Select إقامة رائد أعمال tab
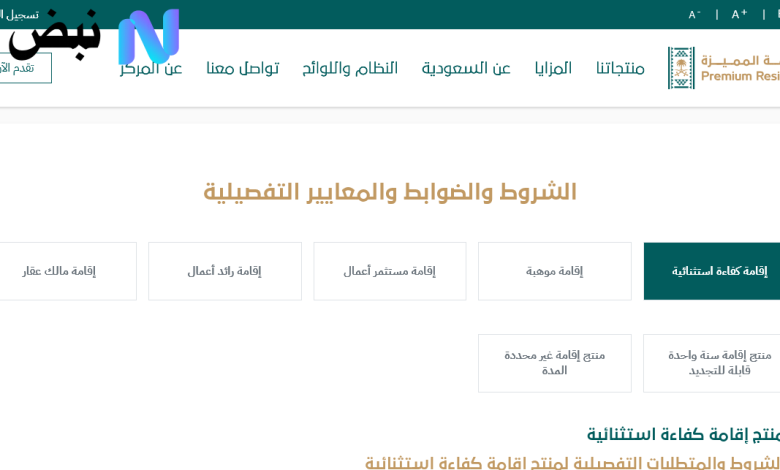Screen dimensions: 780x470 (x=225, y=271)
